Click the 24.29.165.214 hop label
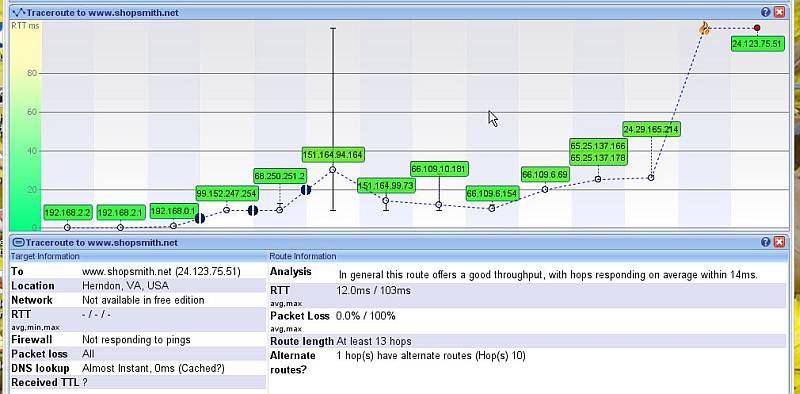Screen dimensions: 800x394 (651, 130)
